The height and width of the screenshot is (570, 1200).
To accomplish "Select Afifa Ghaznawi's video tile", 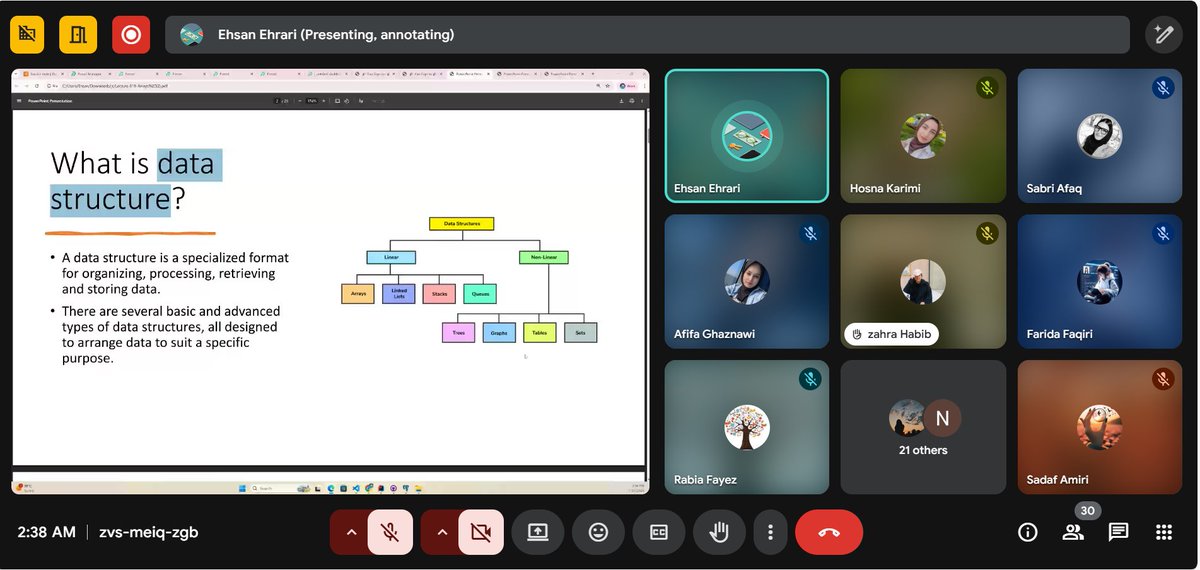I will 747,282.
